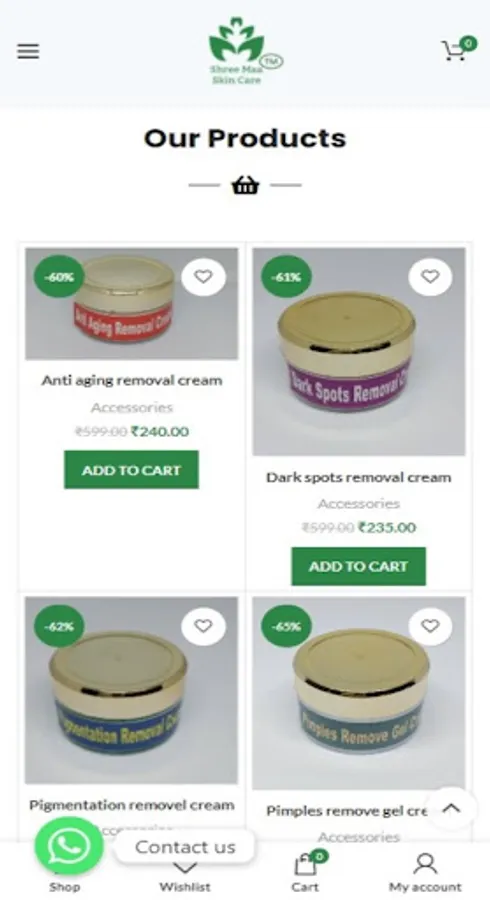Open the hamburger menu
The image size is (490, 900).
(x=28, y=52)
